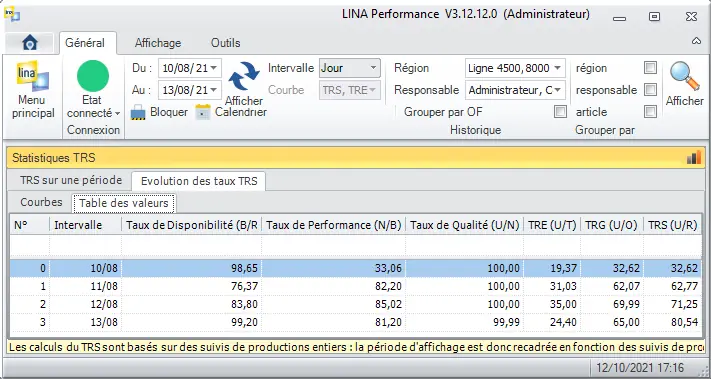The height and width of the screenshot is (379, 711).
Task: Click the Bloquer button label
Action: coord(169,112)
